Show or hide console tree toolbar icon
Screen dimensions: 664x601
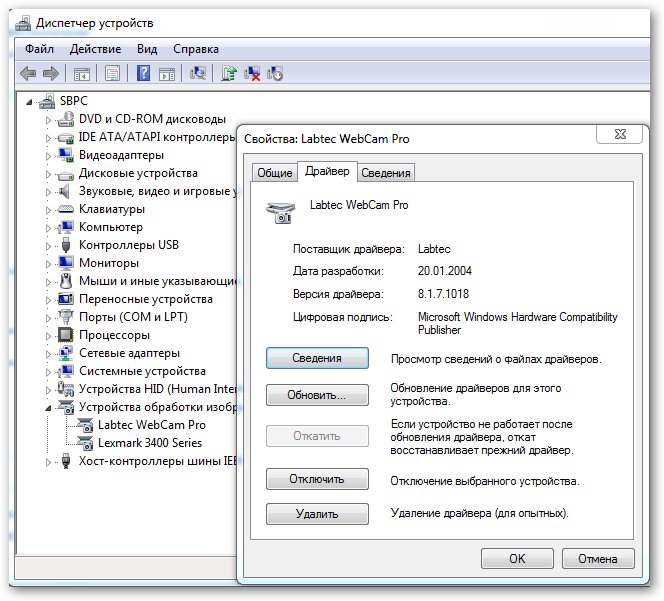tap(82, 74)
